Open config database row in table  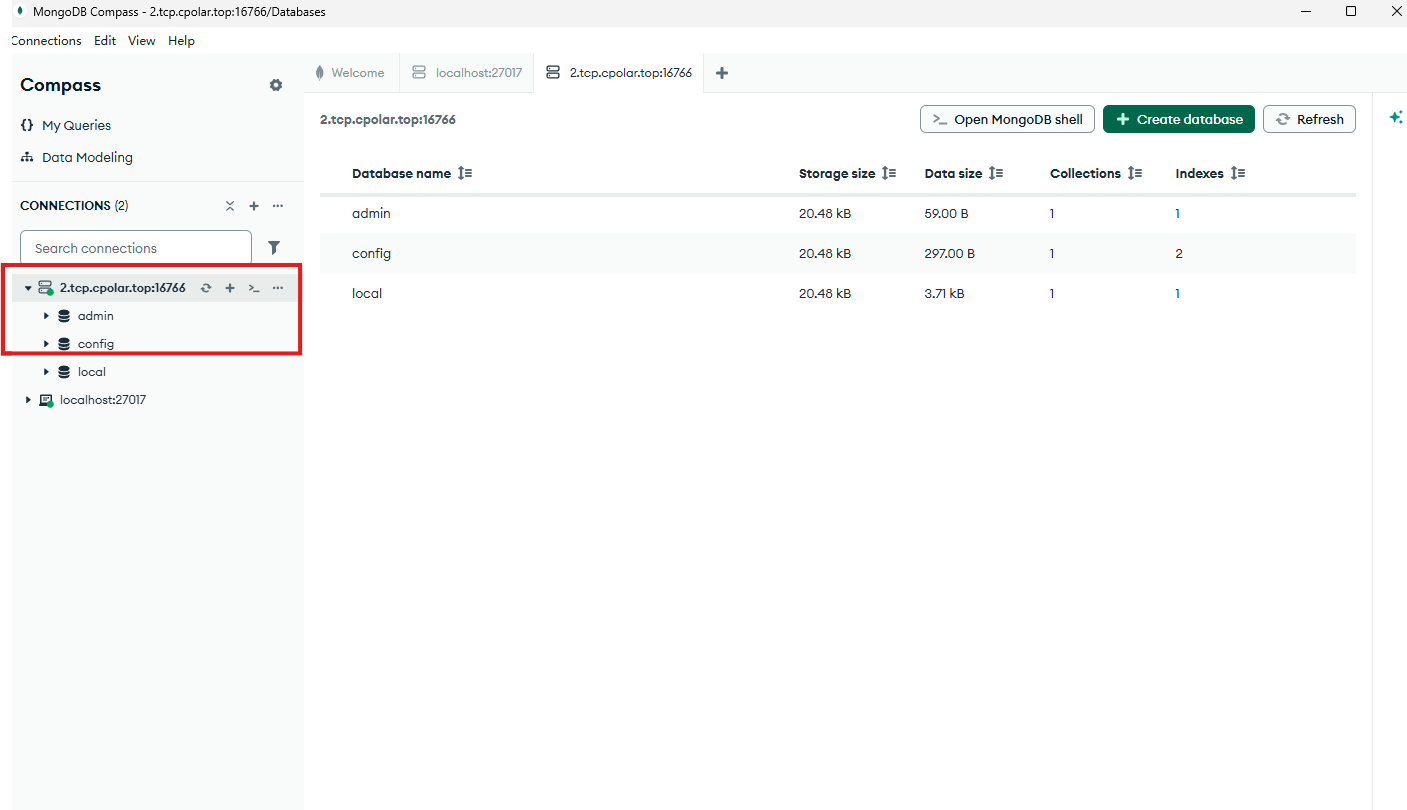(838, 253)
